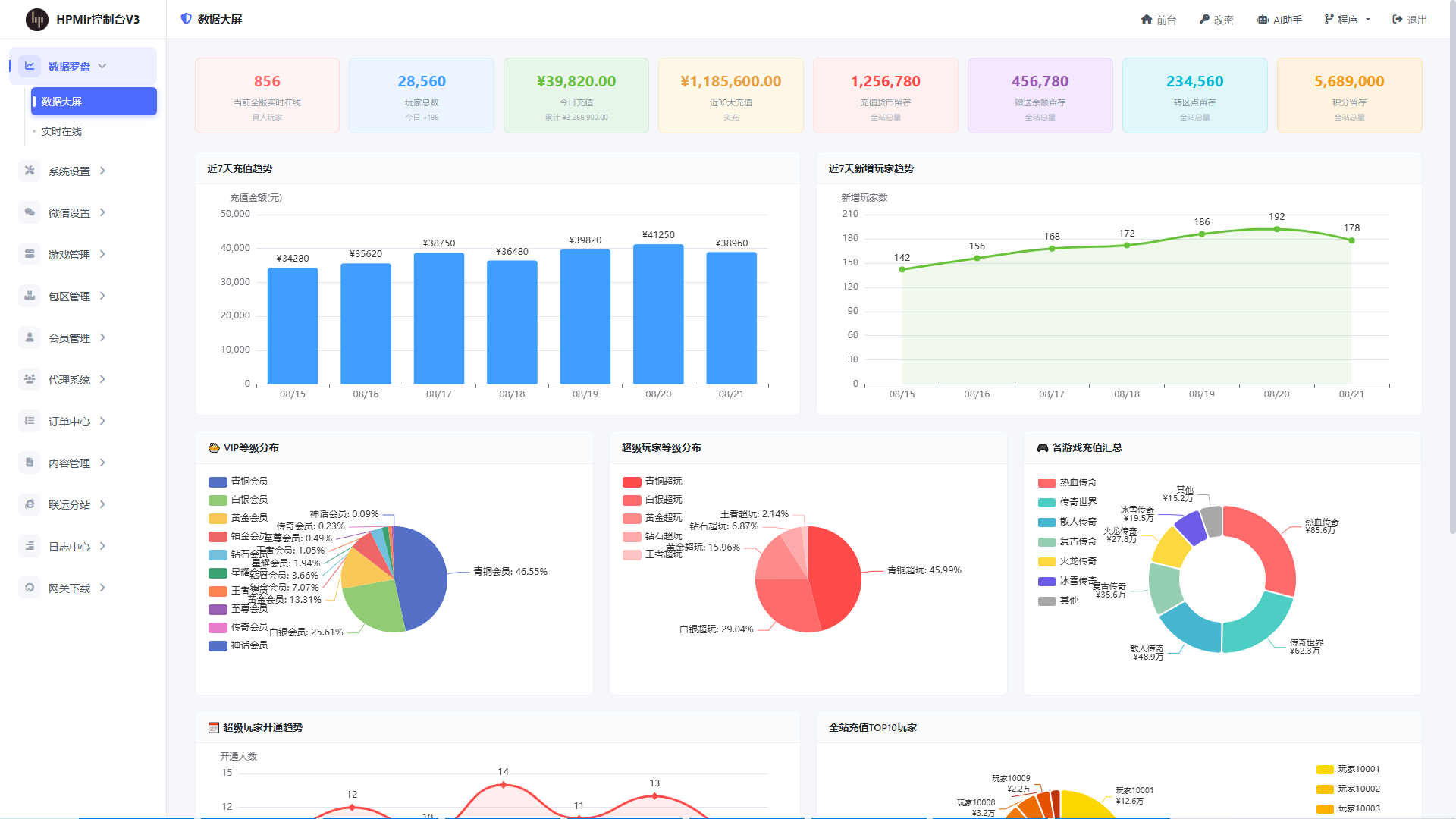
Task: Toggle 热血传奇 legend entry
Action: 1068,482
